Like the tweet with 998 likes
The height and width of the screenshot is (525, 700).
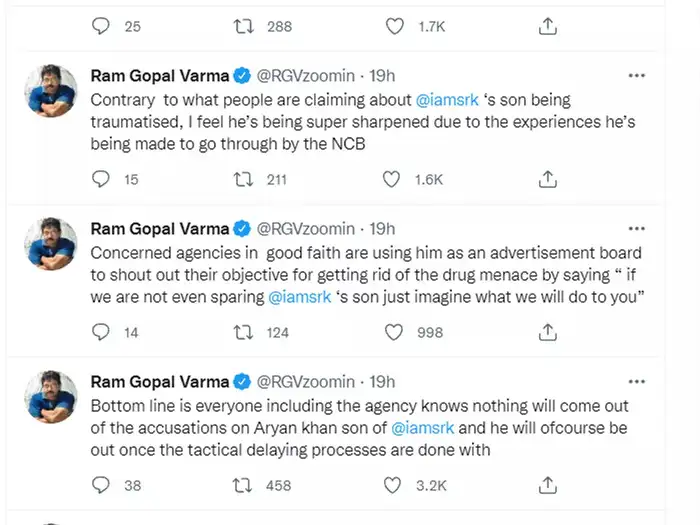tap(393, 332)
